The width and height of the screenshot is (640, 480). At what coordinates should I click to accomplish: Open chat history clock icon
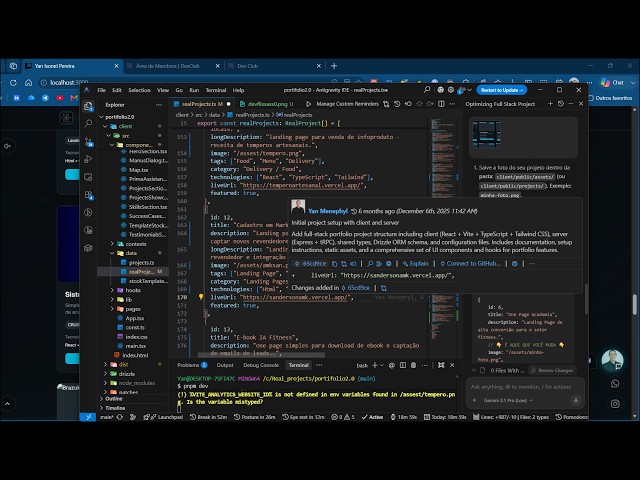click(561, 104)
